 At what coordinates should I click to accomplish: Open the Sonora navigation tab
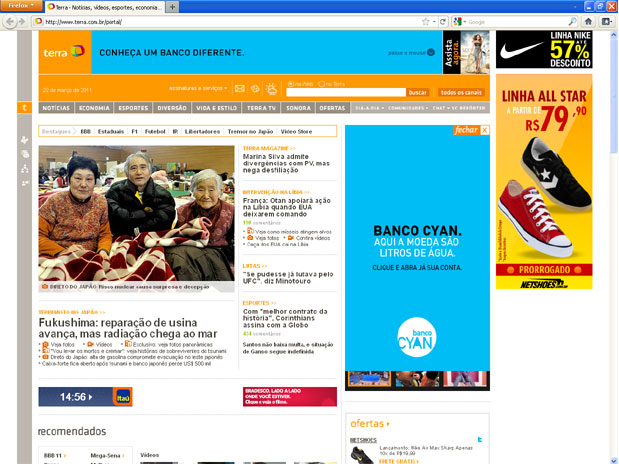(x=298, y=108)
